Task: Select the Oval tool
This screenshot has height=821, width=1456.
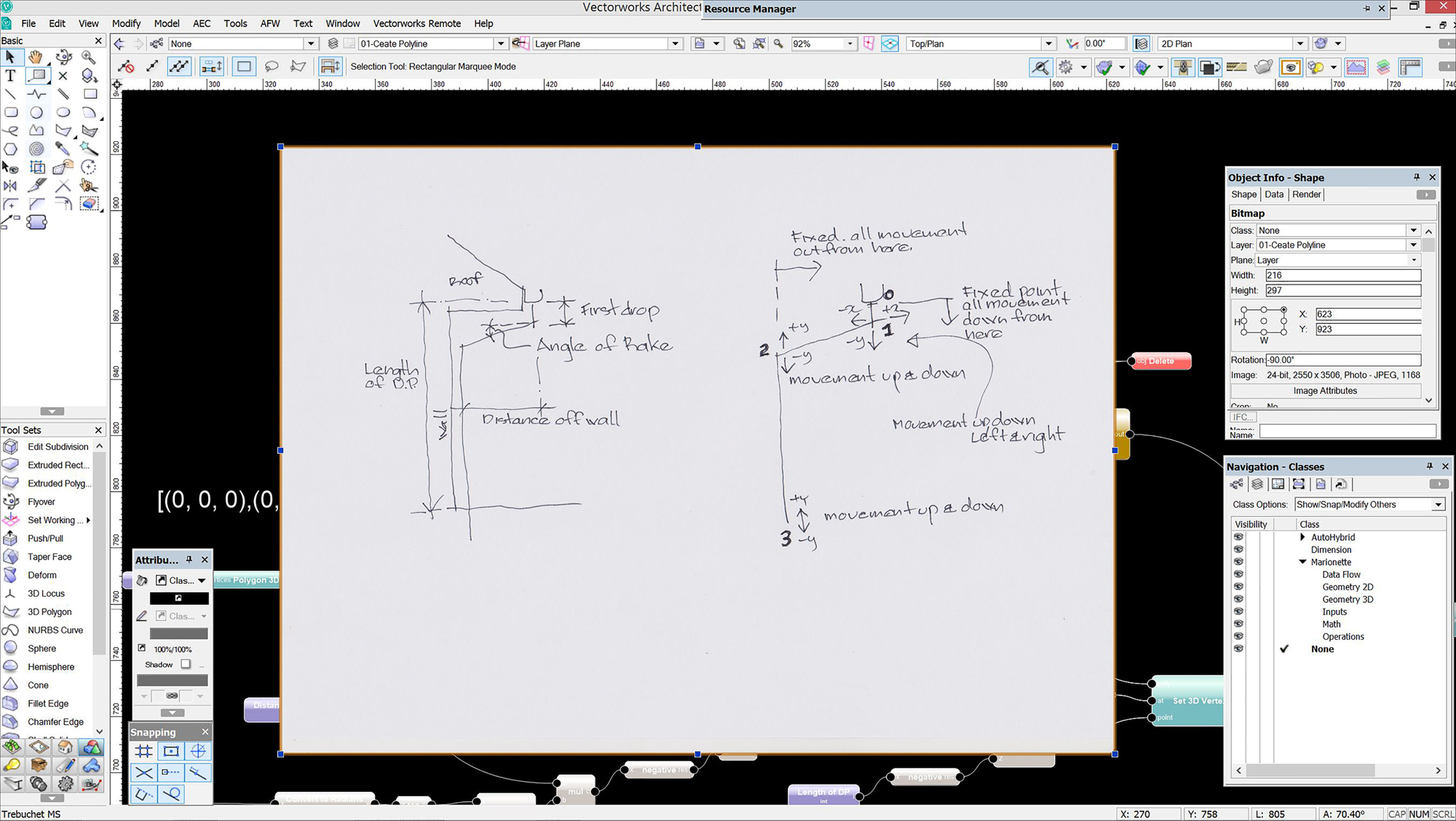Action: click(x=63, y=113)
